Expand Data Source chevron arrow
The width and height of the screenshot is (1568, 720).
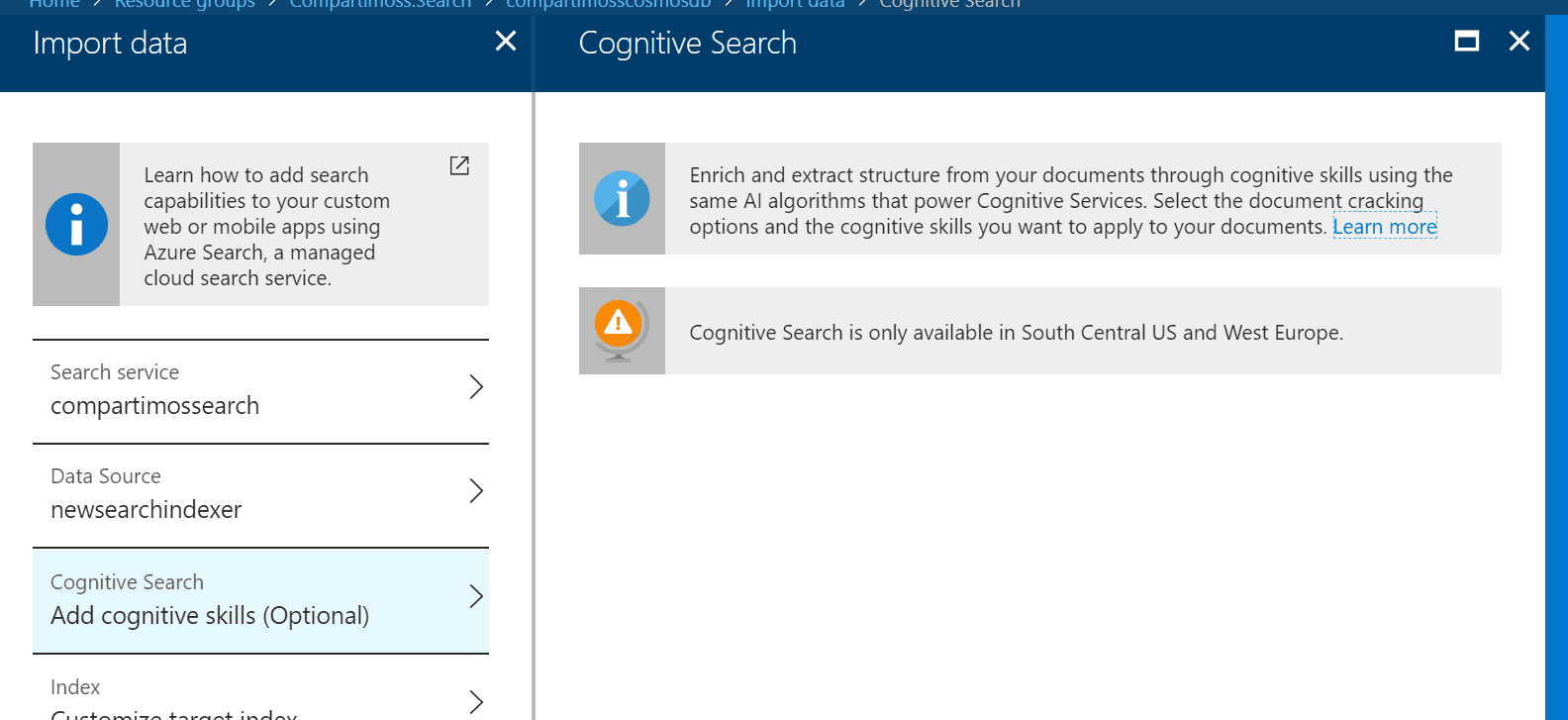[476, 491]
